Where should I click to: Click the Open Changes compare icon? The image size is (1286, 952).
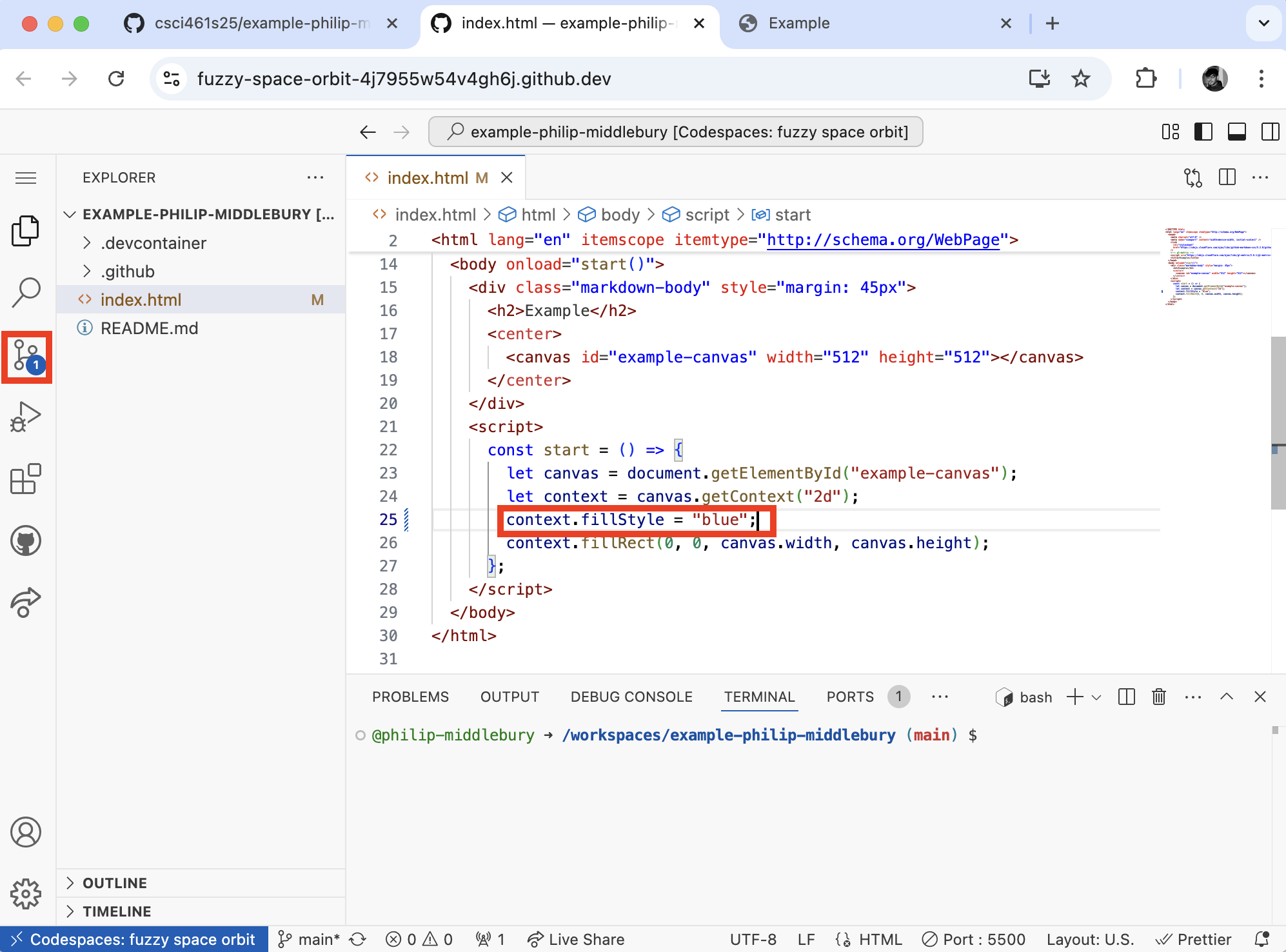coord(1193,177)
